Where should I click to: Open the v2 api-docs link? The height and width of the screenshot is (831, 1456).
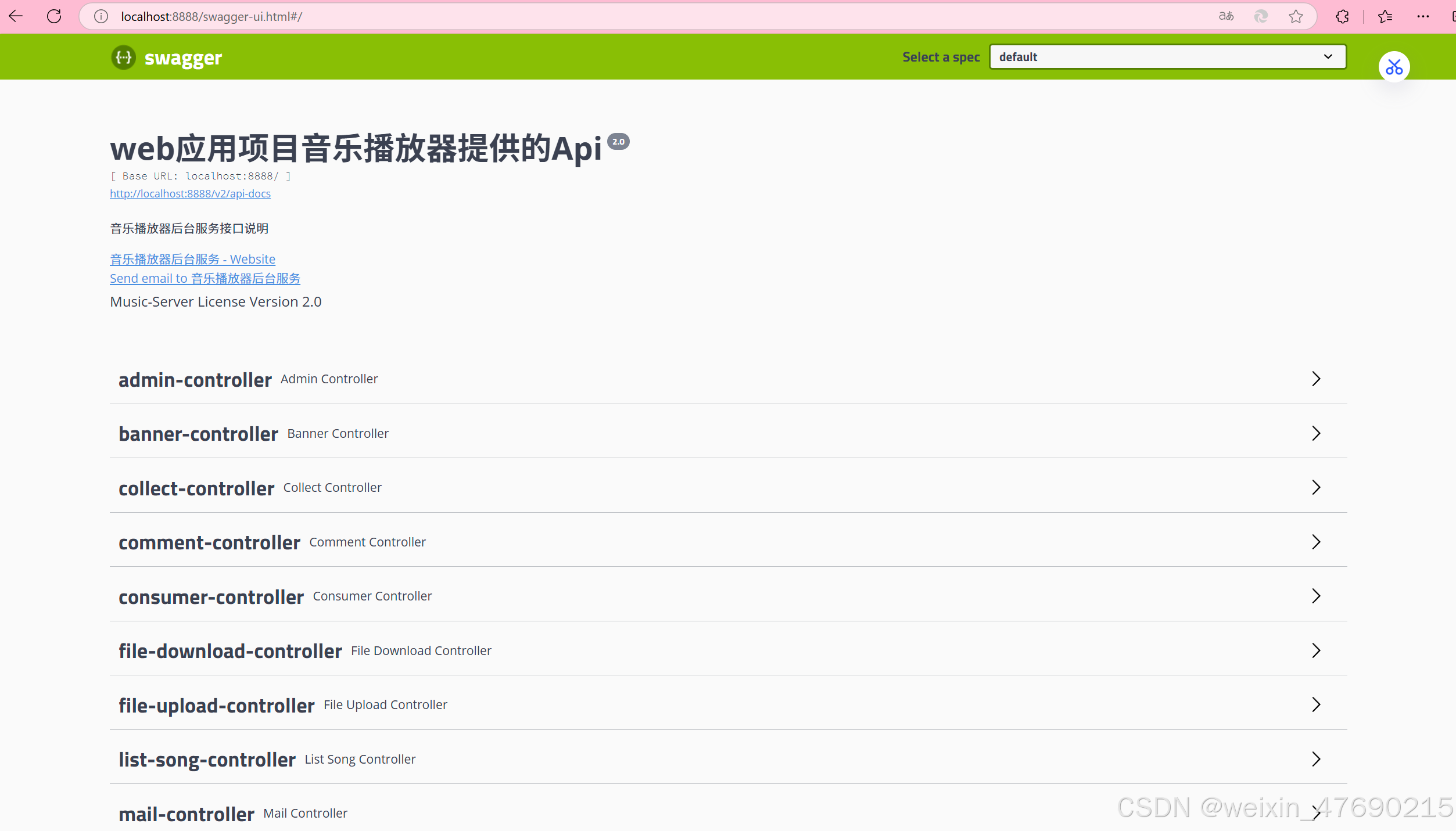click(190, 193)
